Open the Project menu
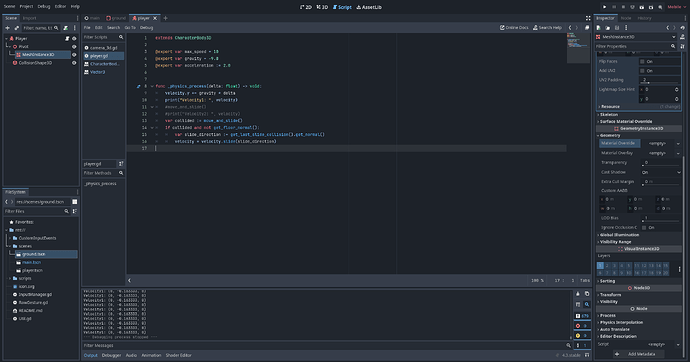The image size is (690, 362). click(x=26, y=7)
